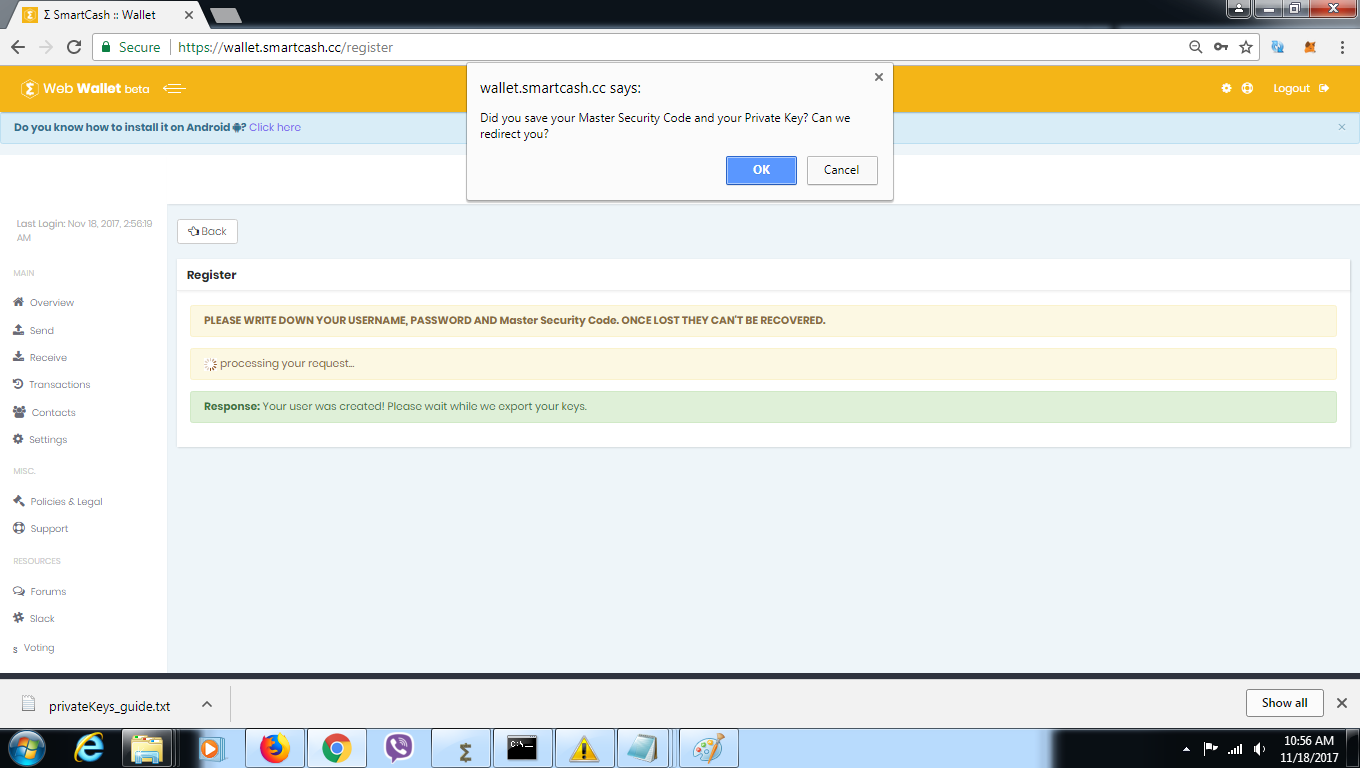
Task: Open the Support sidebar link
Action: click(49, 528)
